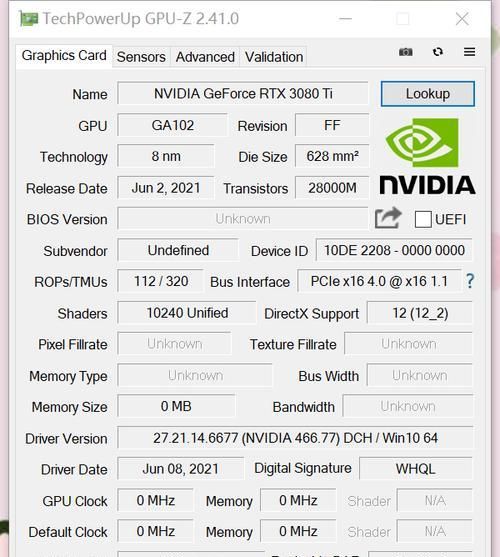Click the refresh icon in the toolbar
The image size is (500, 557).
point(438,52)
